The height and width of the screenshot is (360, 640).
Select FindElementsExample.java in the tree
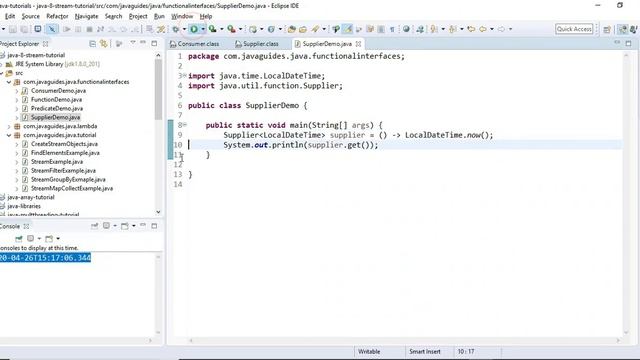coord(65,153)
